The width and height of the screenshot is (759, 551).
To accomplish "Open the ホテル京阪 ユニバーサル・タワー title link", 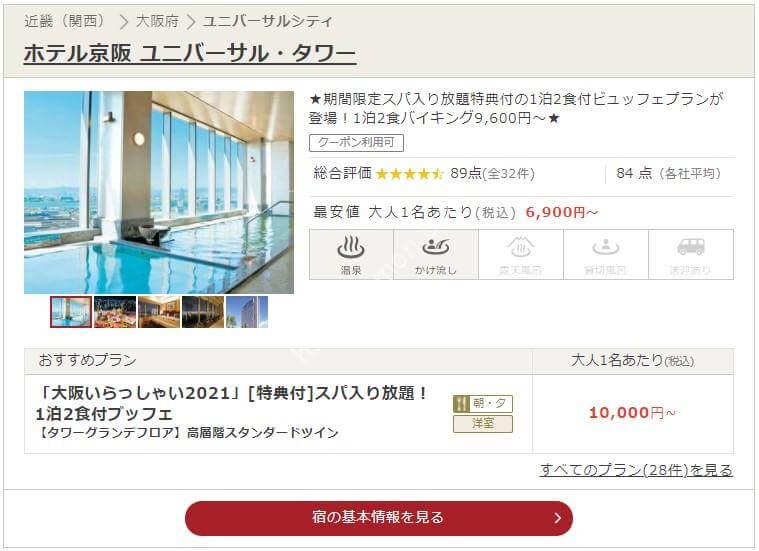I will 190,53.
